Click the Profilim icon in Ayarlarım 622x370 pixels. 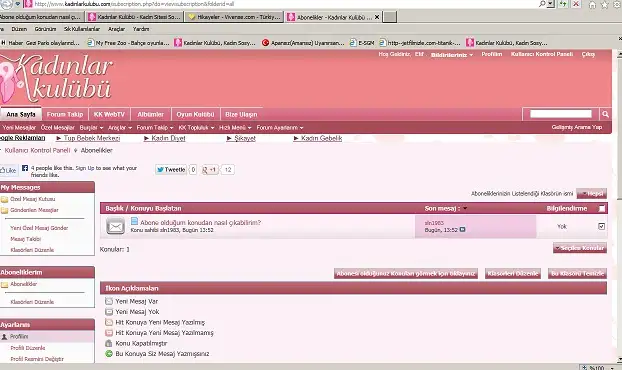[4, 337]
